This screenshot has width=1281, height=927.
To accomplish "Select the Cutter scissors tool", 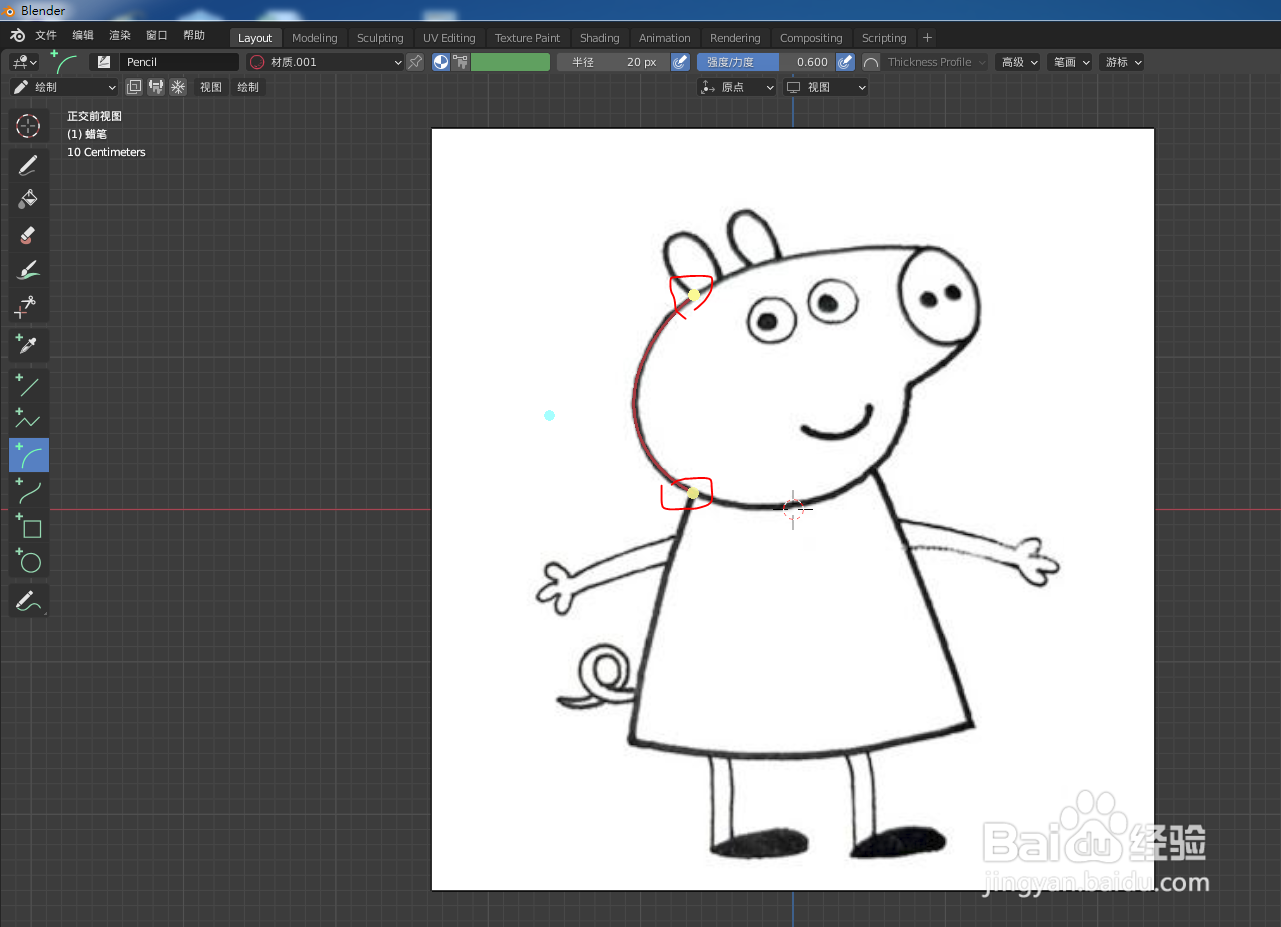I will [28, 307].
